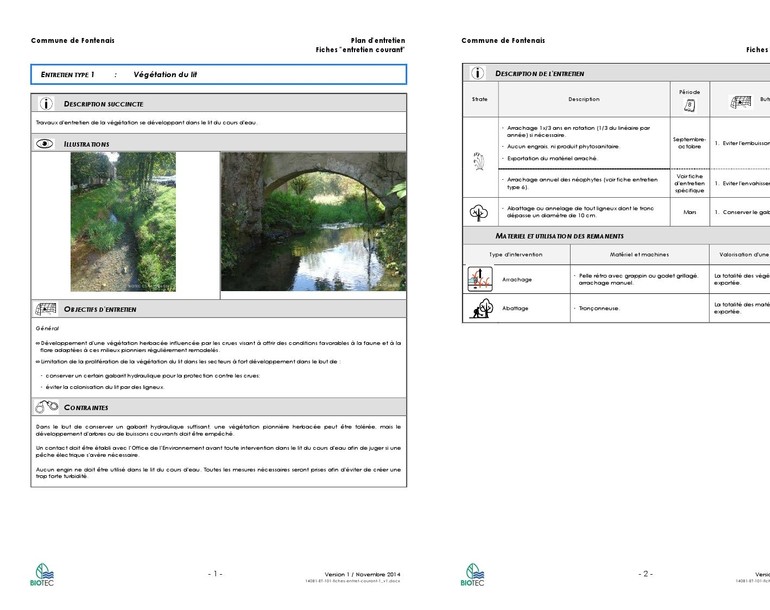Click 'Matériel et machines' column header
Screen dimensions: 770x610
(x=639, y=254)
